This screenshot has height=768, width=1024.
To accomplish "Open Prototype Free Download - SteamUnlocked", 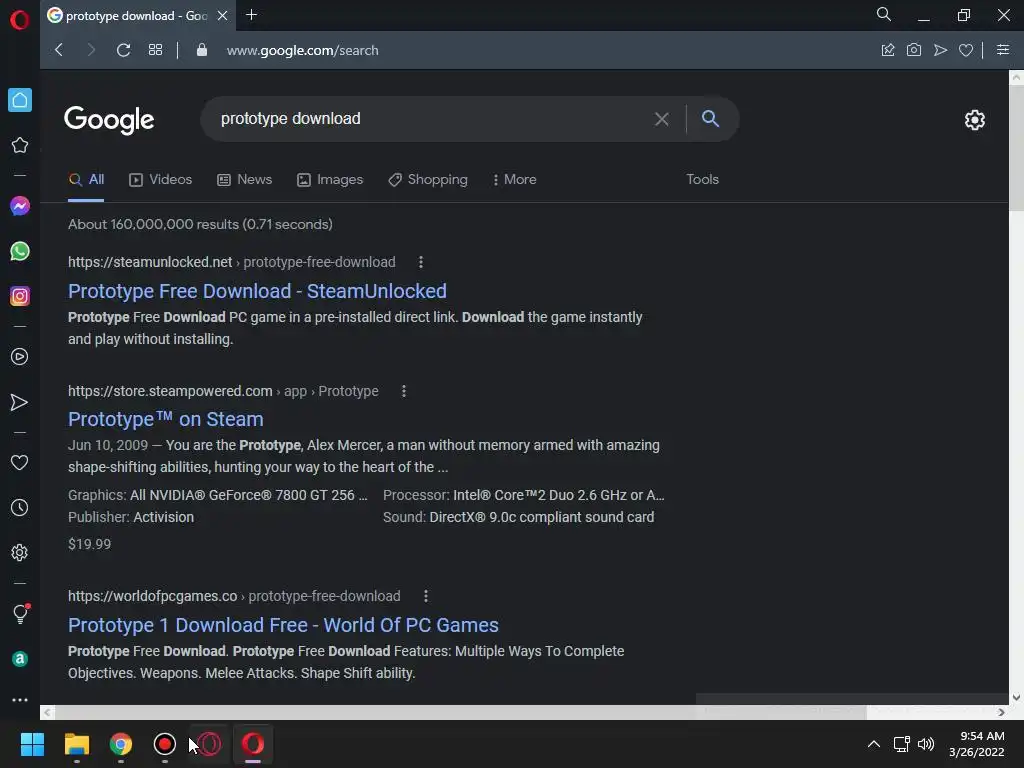I will point(257,291).
